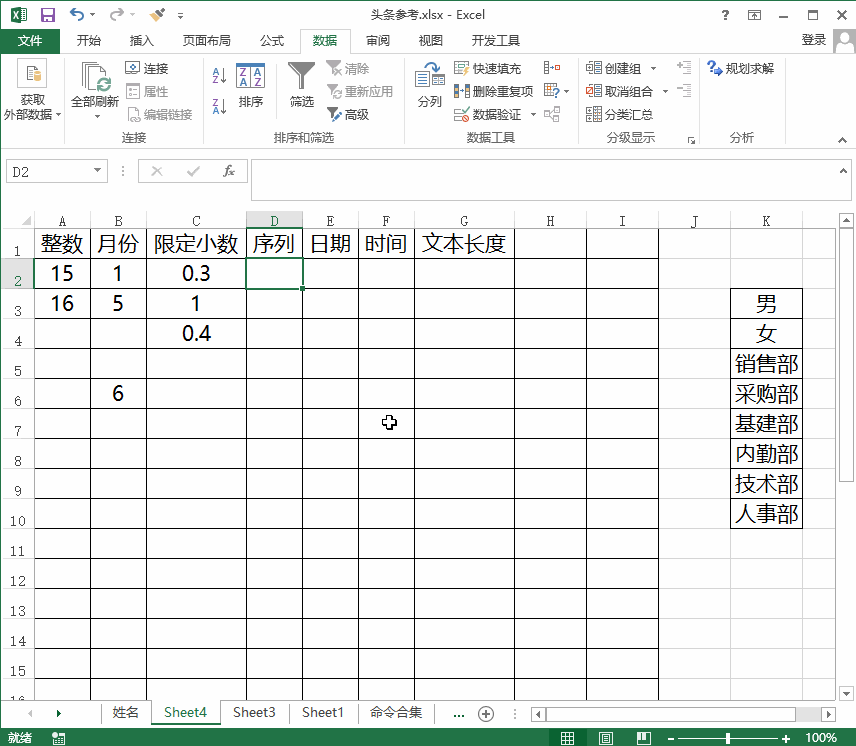
Task: Open Customize Quick Access Toolbar dropdown
Action: point(181,15)
